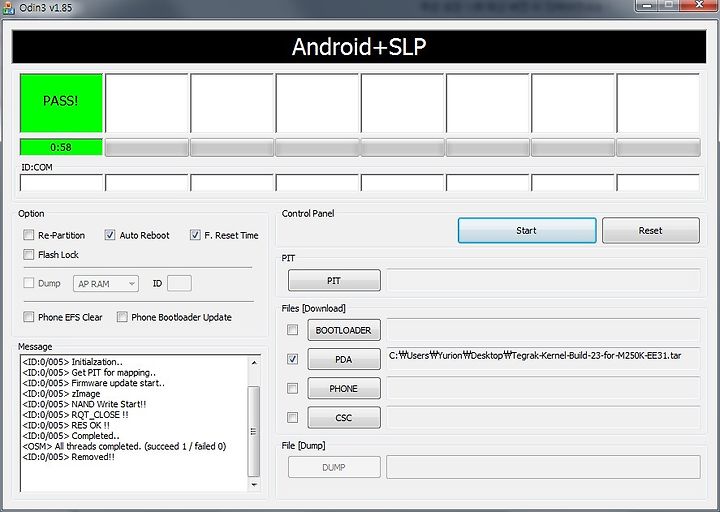Click the Android+SLP banner

[359, 47]
